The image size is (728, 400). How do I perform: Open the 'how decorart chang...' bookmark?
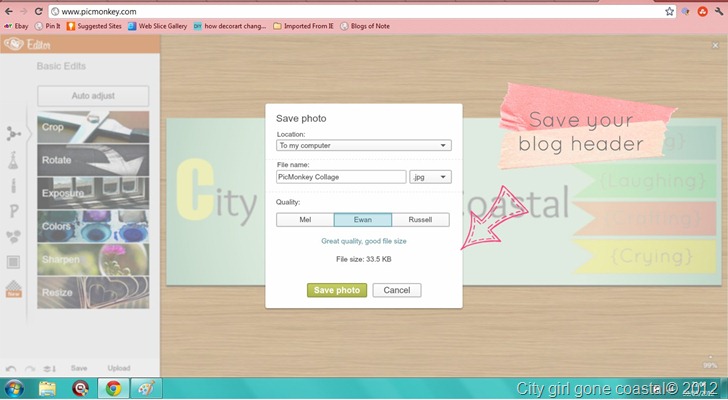click(230, 26)
